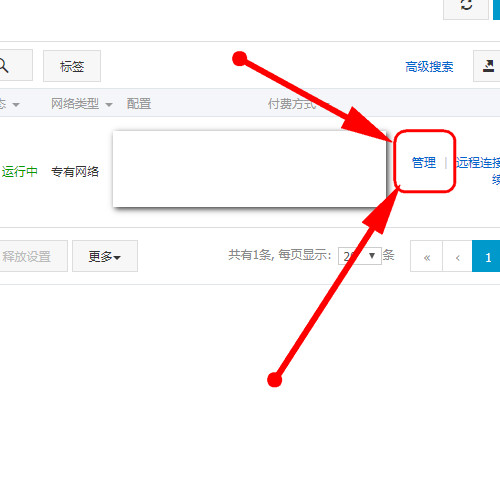Open the 管理 manage link

(424, 163)
